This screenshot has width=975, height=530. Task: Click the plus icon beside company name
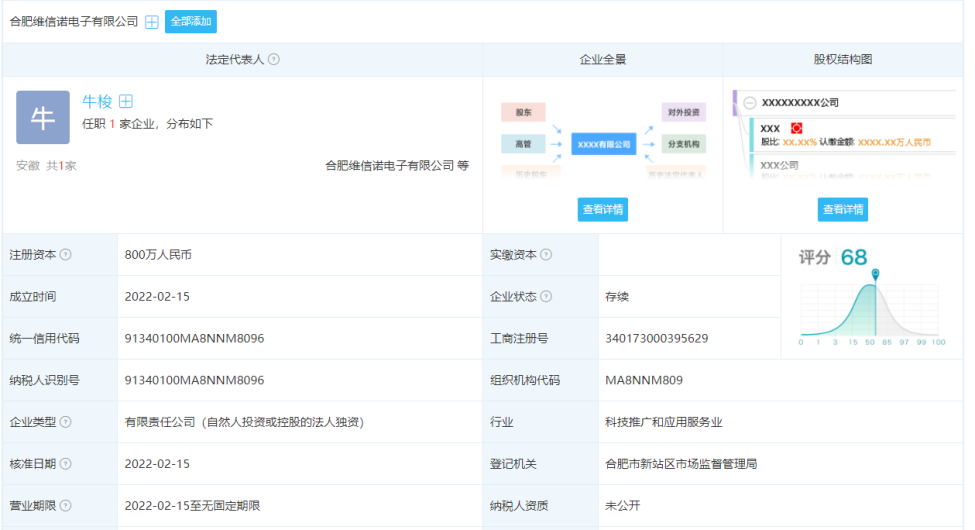click(152, 22)
